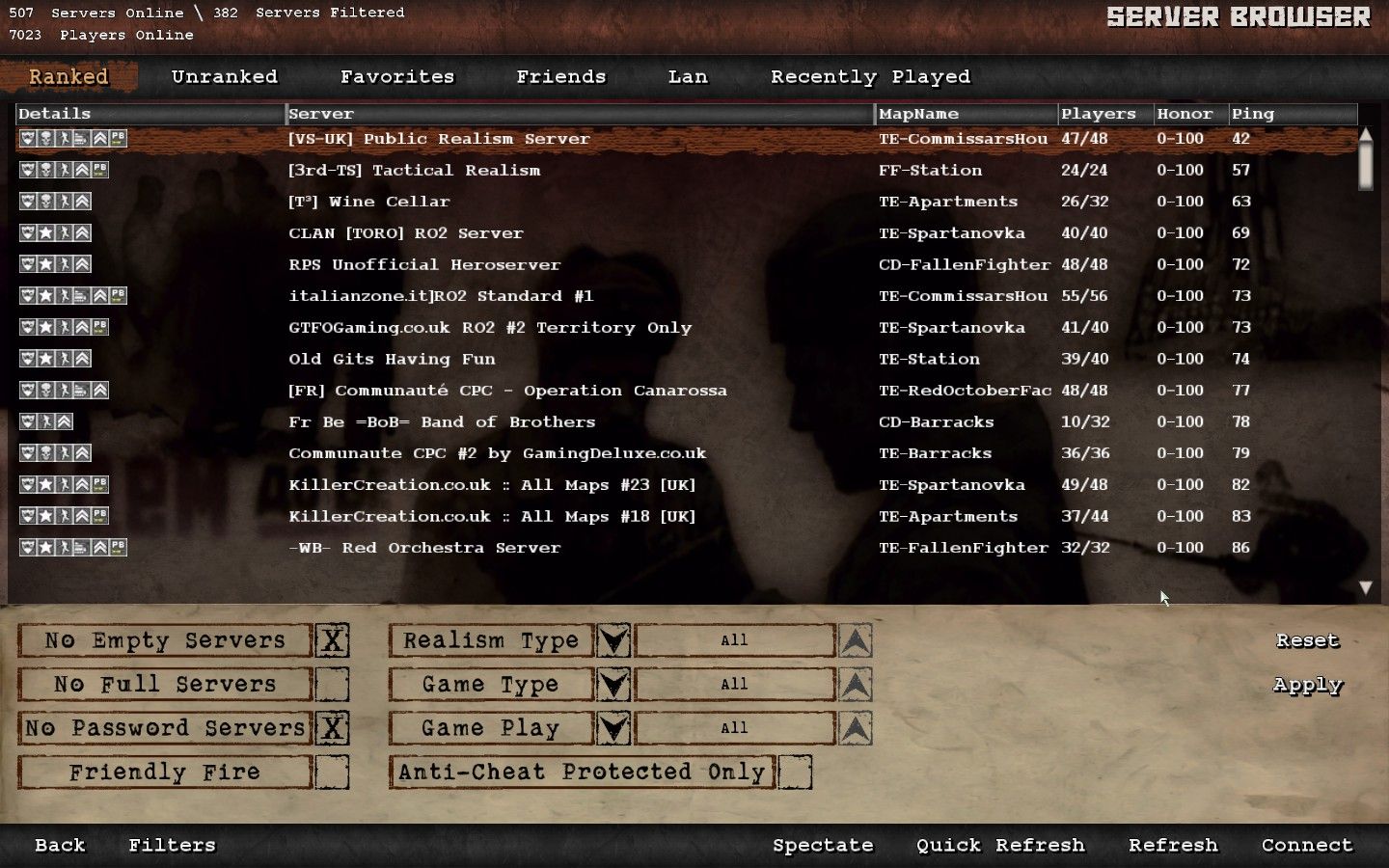Click the Spectate button

coord(823,846)
